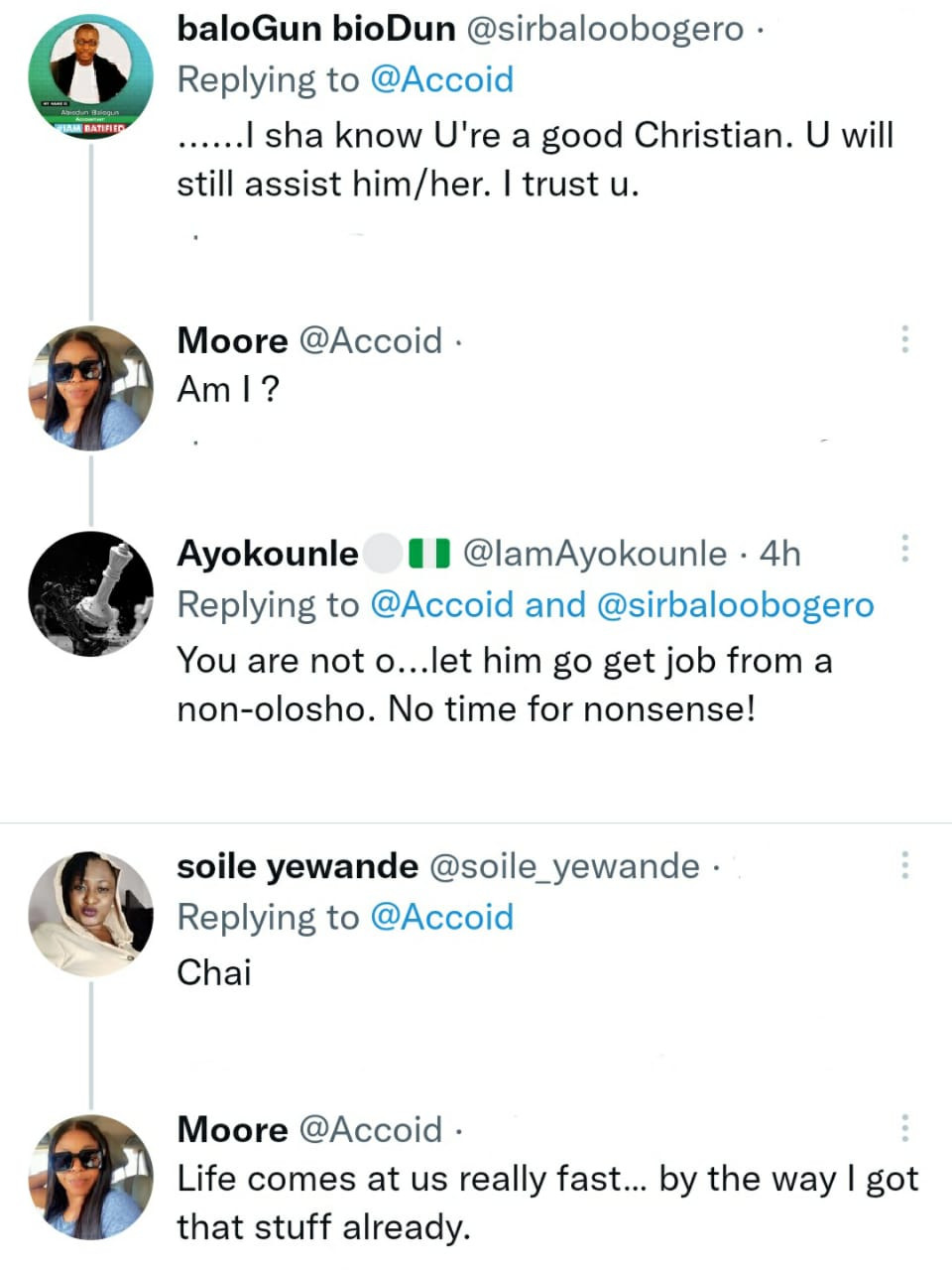
Task: Click the @sirbaloobogero handle in the top tweet
Action: (604, 29)
